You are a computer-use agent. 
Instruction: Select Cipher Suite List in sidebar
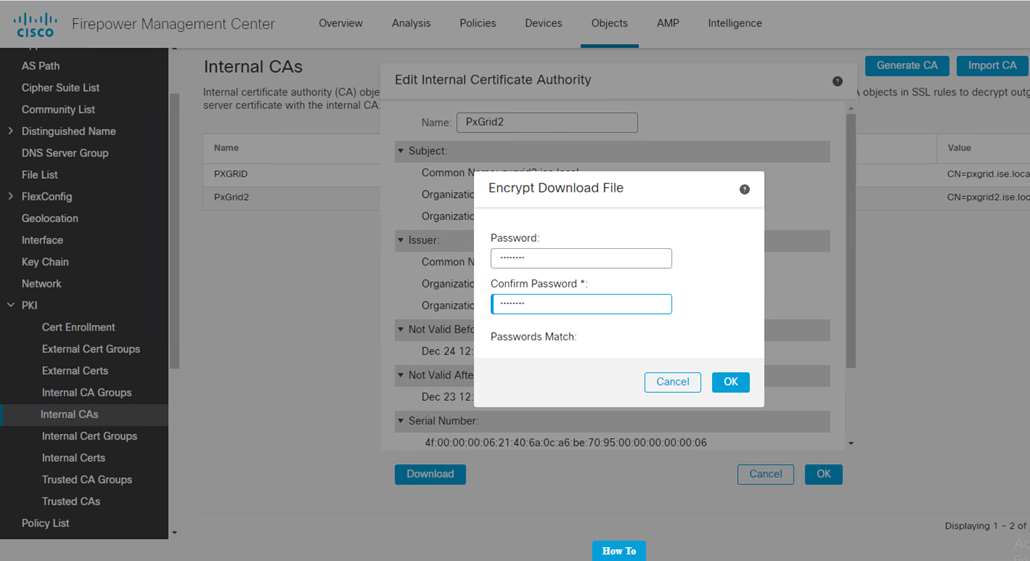pyautogui.click(x=60, y=87)
